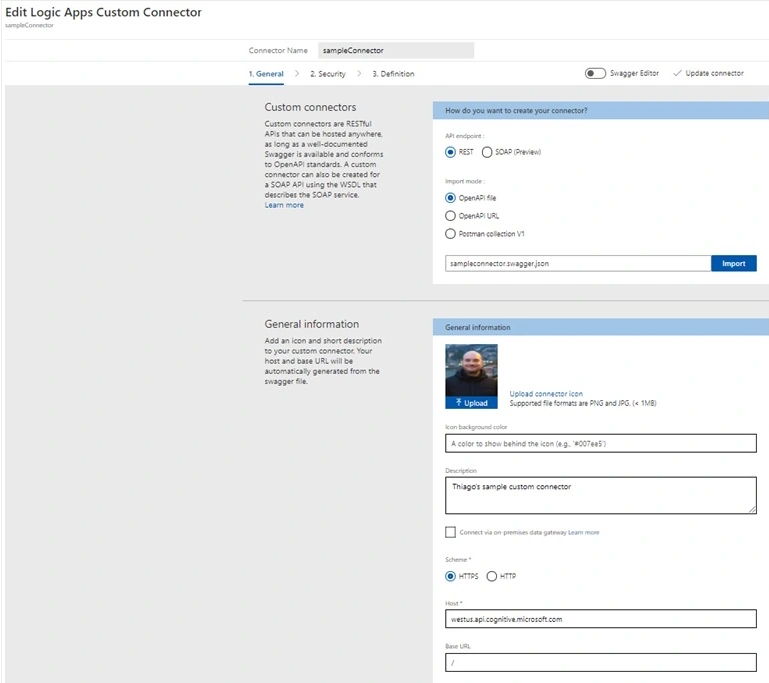This screenshot has width=769, height=683.
Task: Click the chevron between General and Security
Action: [x=297, y=74]
